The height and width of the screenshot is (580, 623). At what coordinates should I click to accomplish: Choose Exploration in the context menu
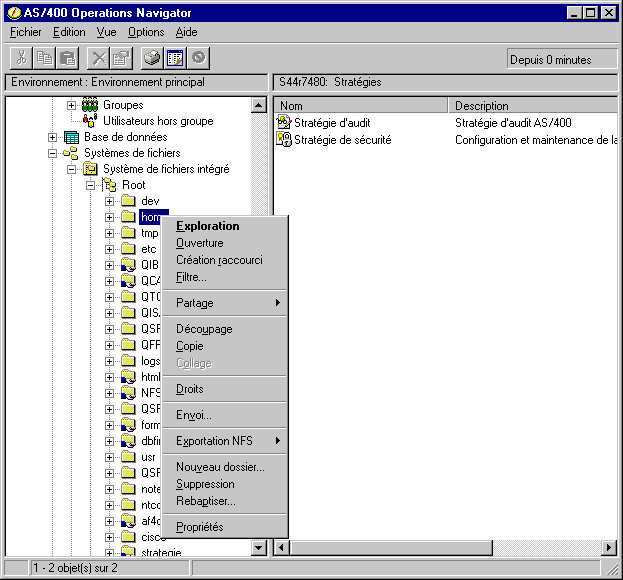pos(224,226)
